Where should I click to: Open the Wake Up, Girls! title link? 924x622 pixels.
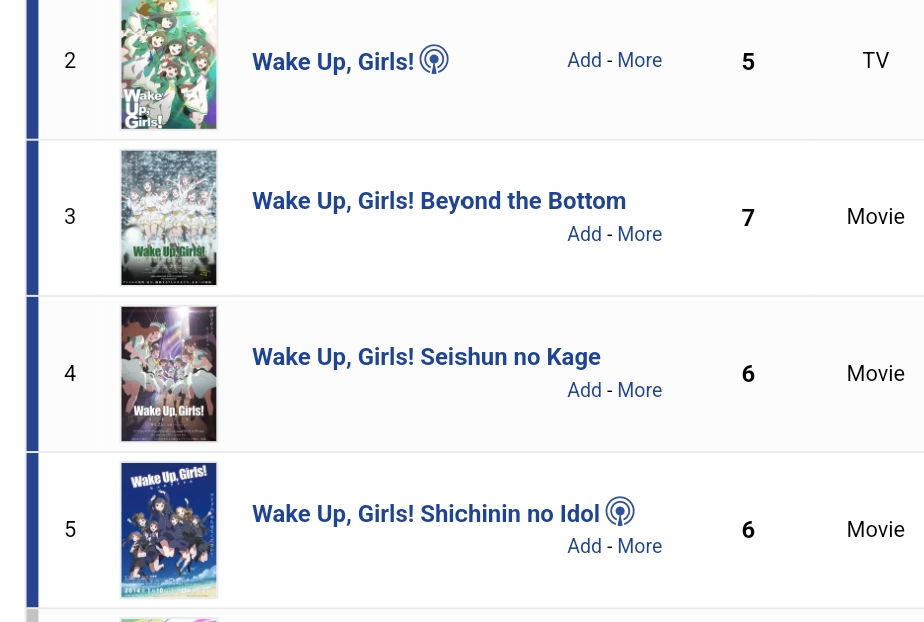(332, 62)
